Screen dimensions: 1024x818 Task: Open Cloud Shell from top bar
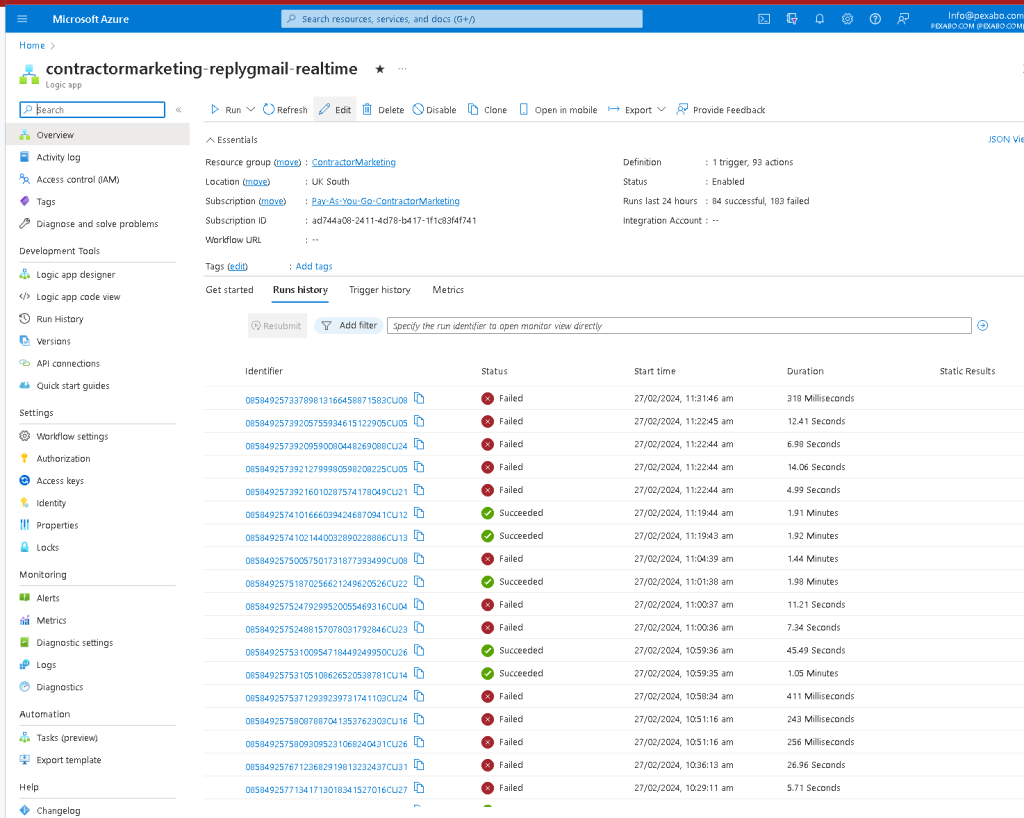click(x=764, y=19)
